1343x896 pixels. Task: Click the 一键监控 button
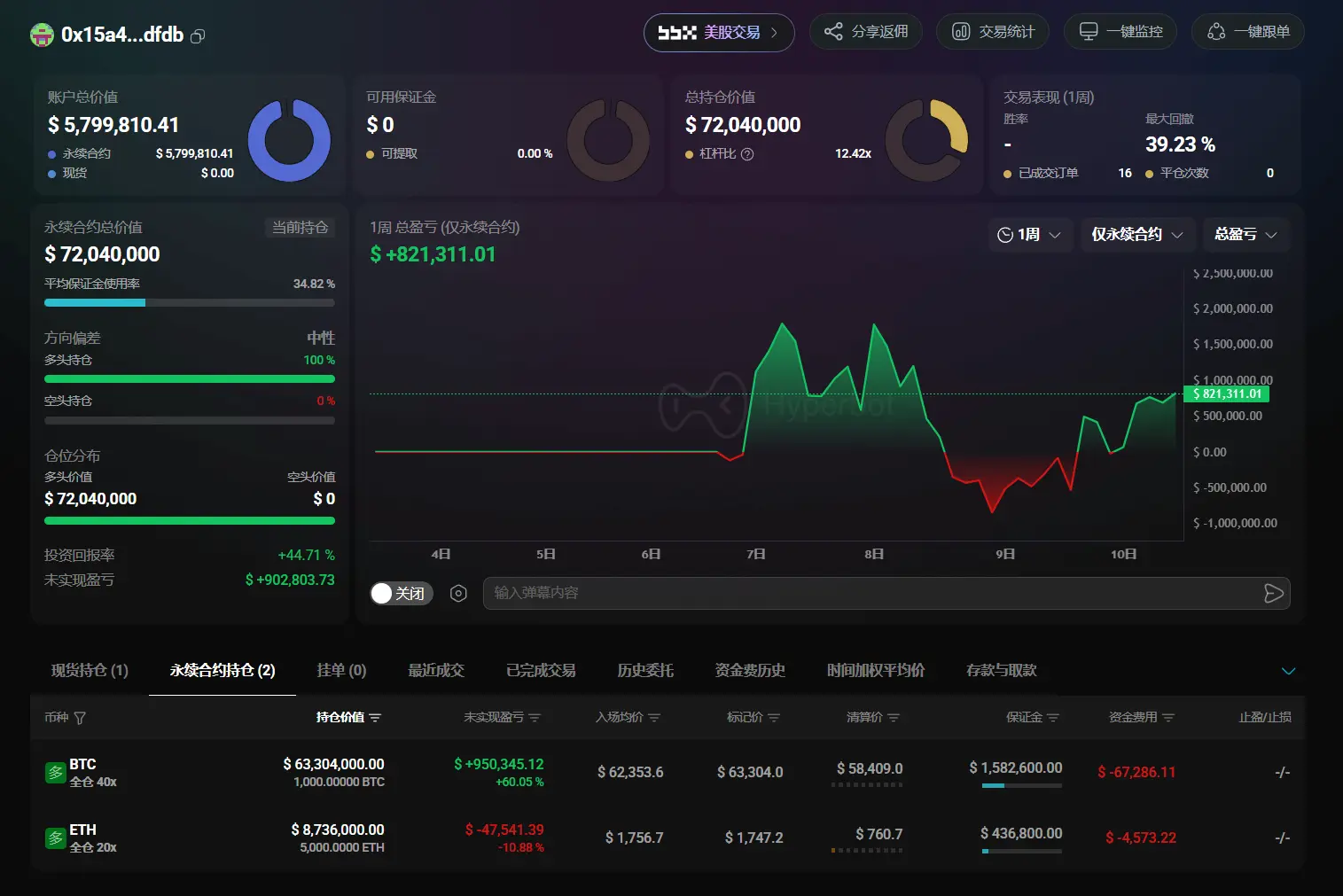pyautogui.click(x=1120, y=32)
